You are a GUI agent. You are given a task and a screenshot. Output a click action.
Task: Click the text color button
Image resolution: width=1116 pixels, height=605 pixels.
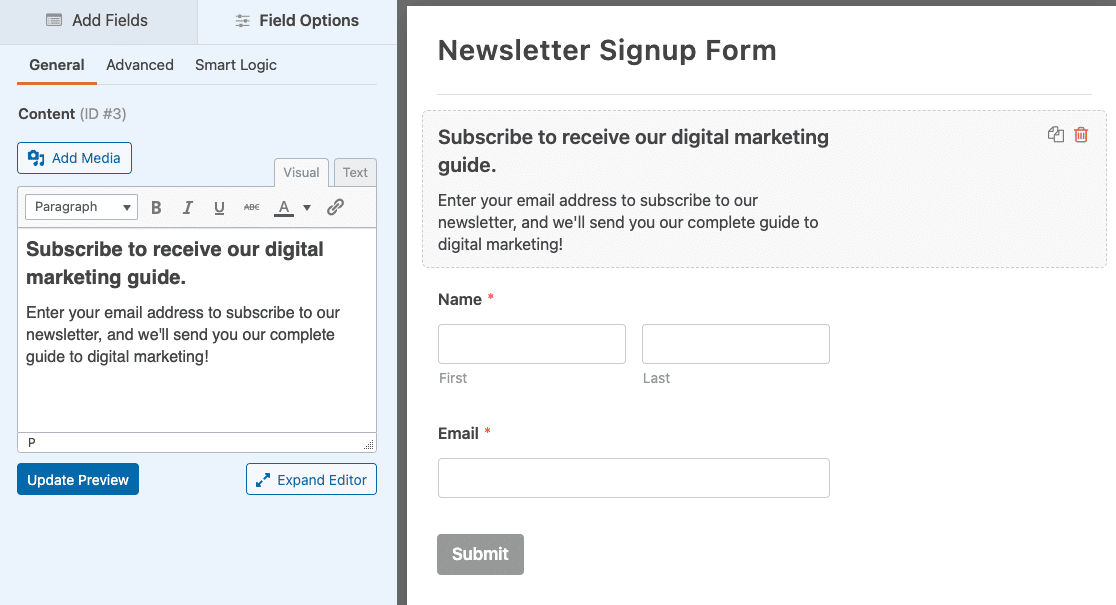click(284, 208)
